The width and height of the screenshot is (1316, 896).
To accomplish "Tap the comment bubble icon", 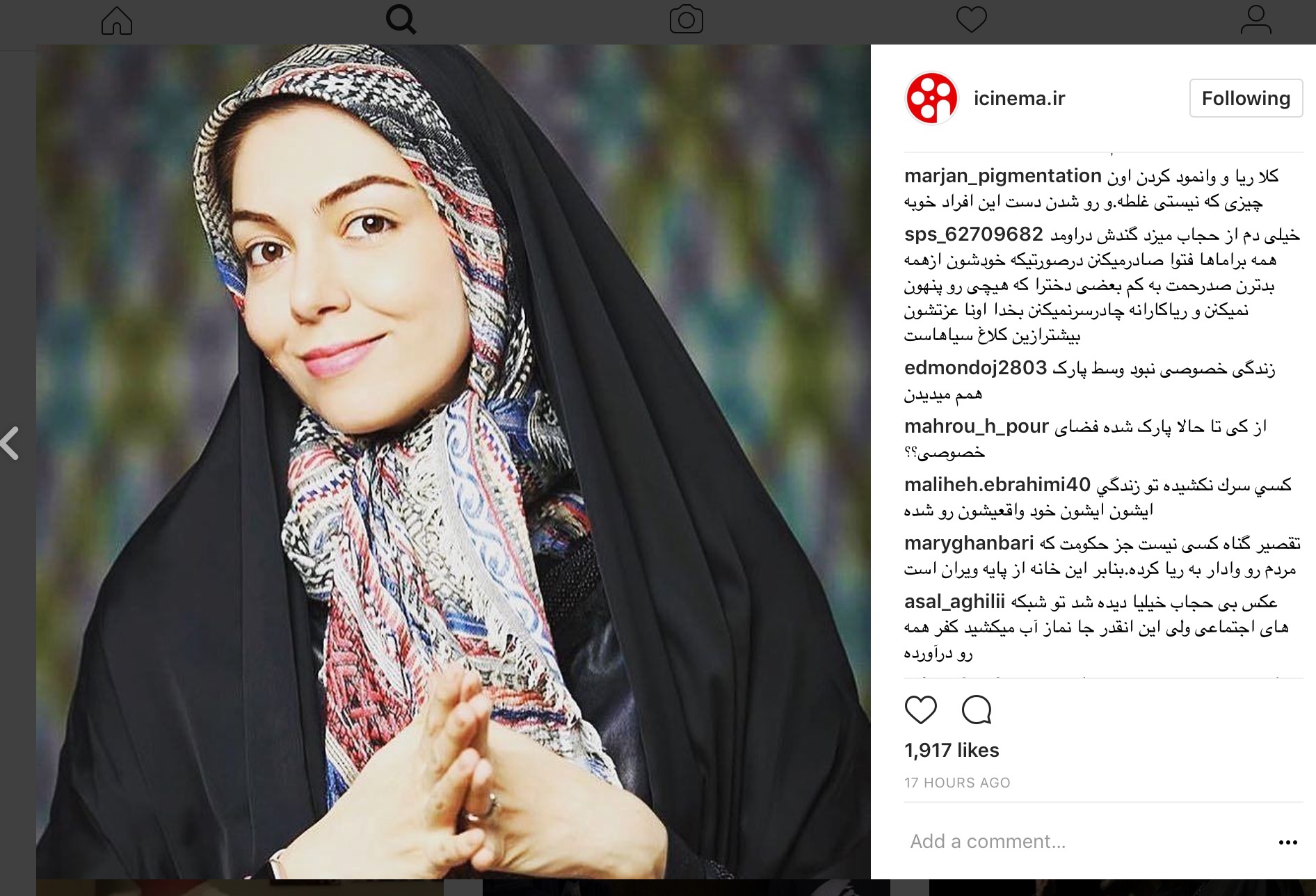I will pyautogui.click(x=977, y=710).
